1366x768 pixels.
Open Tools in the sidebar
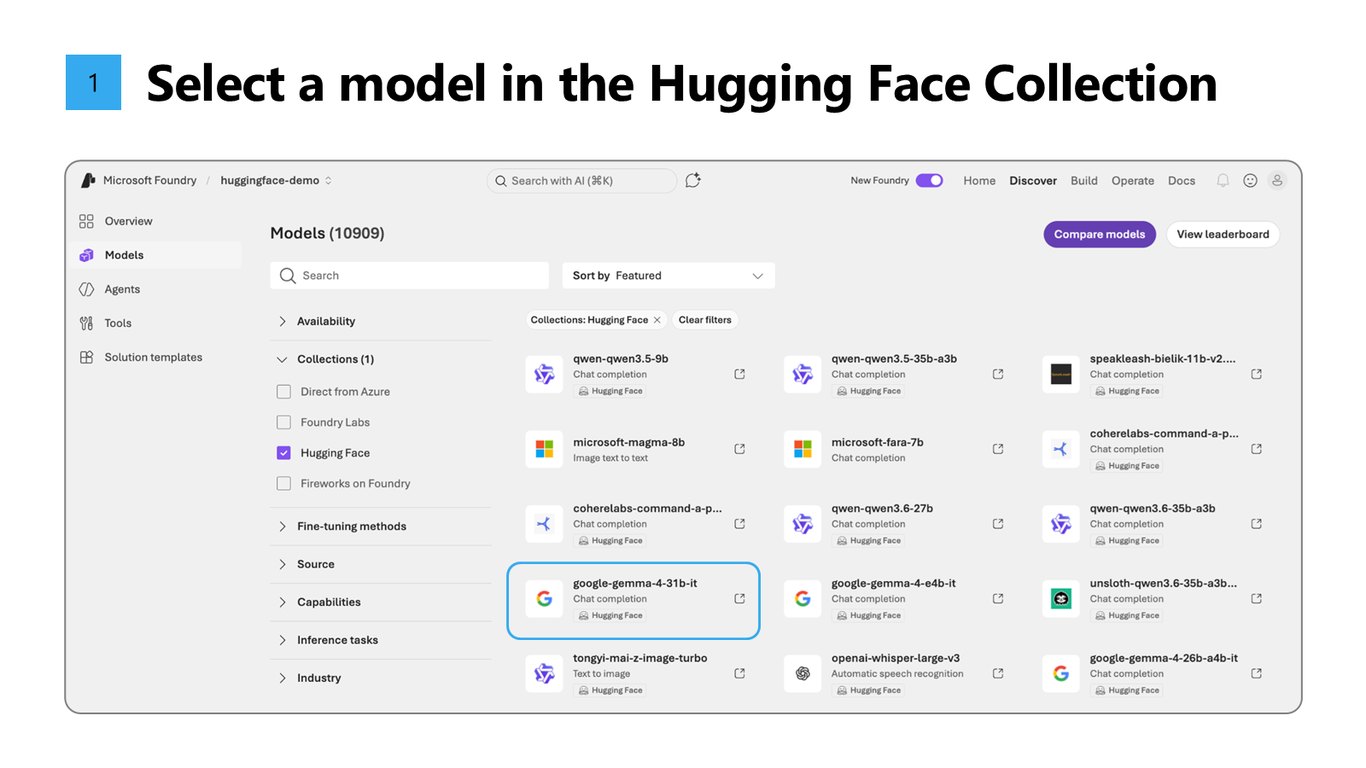[x=156, y=323]
